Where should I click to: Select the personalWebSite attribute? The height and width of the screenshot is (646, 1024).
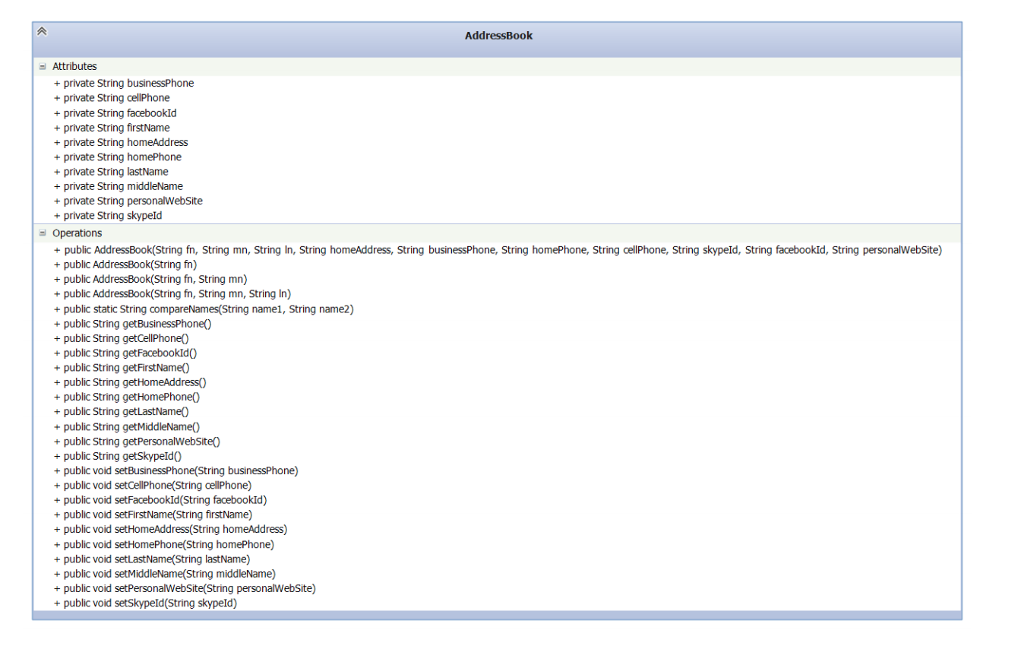click(x=128, y=200)
